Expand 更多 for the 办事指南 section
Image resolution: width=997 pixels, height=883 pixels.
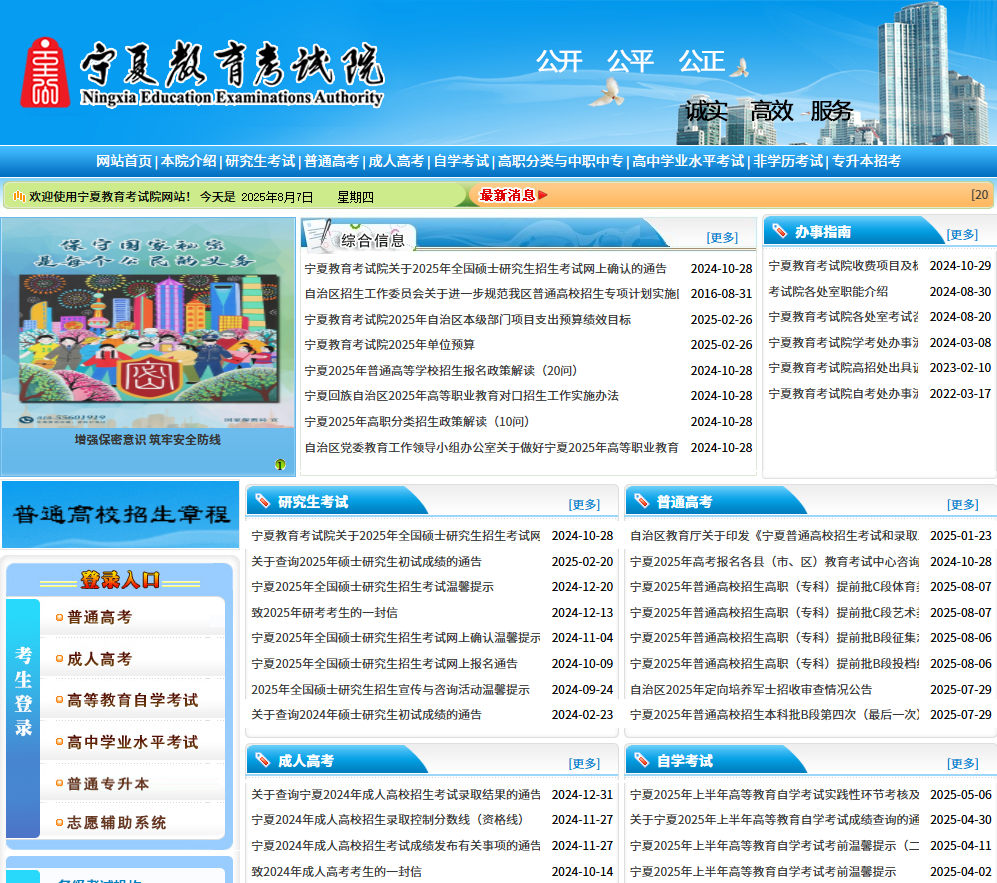pos(962,235)
